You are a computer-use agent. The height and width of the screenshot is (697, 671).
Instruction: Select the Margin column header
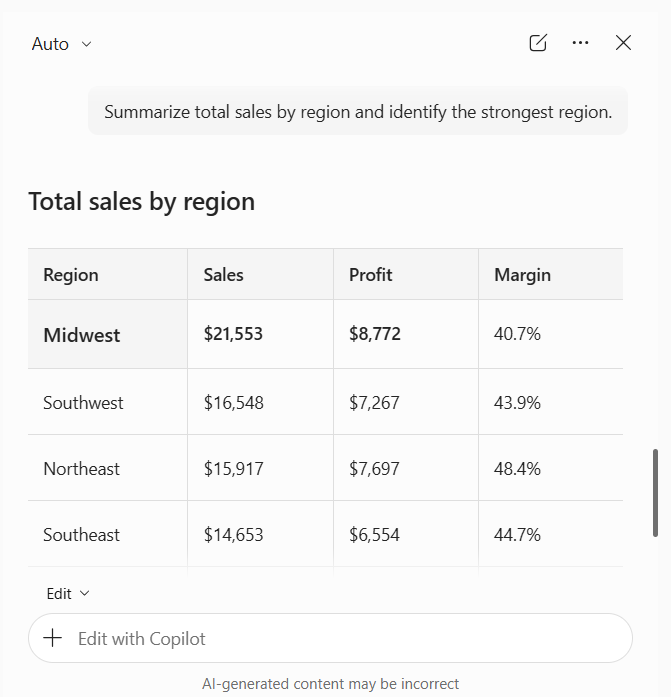click(x=551, y=274)
